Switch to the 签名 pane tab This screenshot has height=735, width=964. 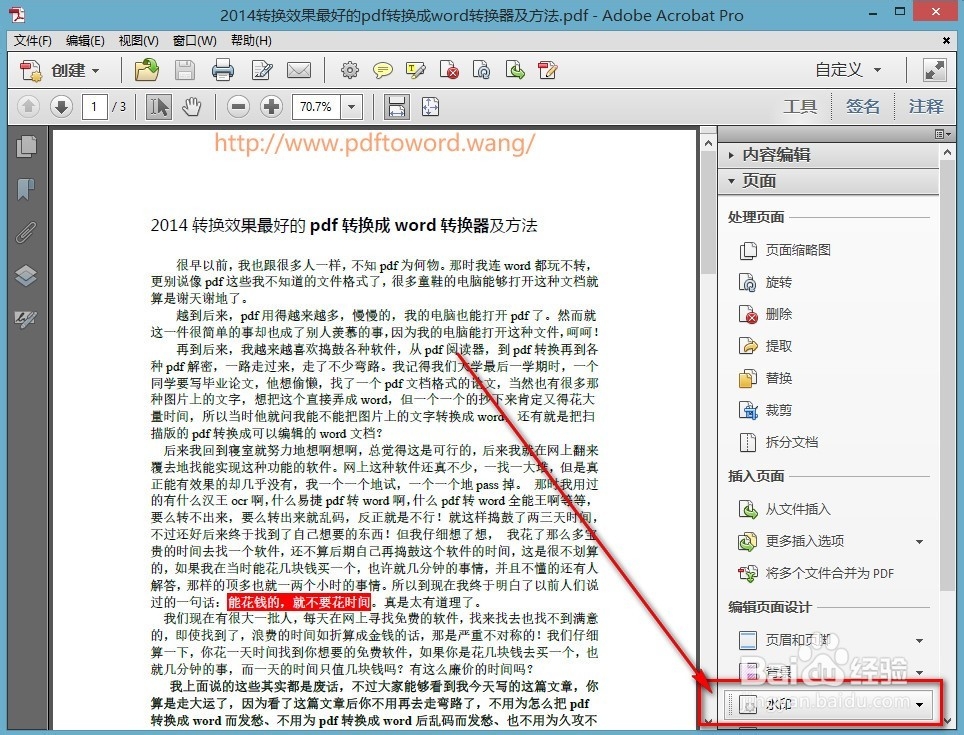tap(863, 107)
